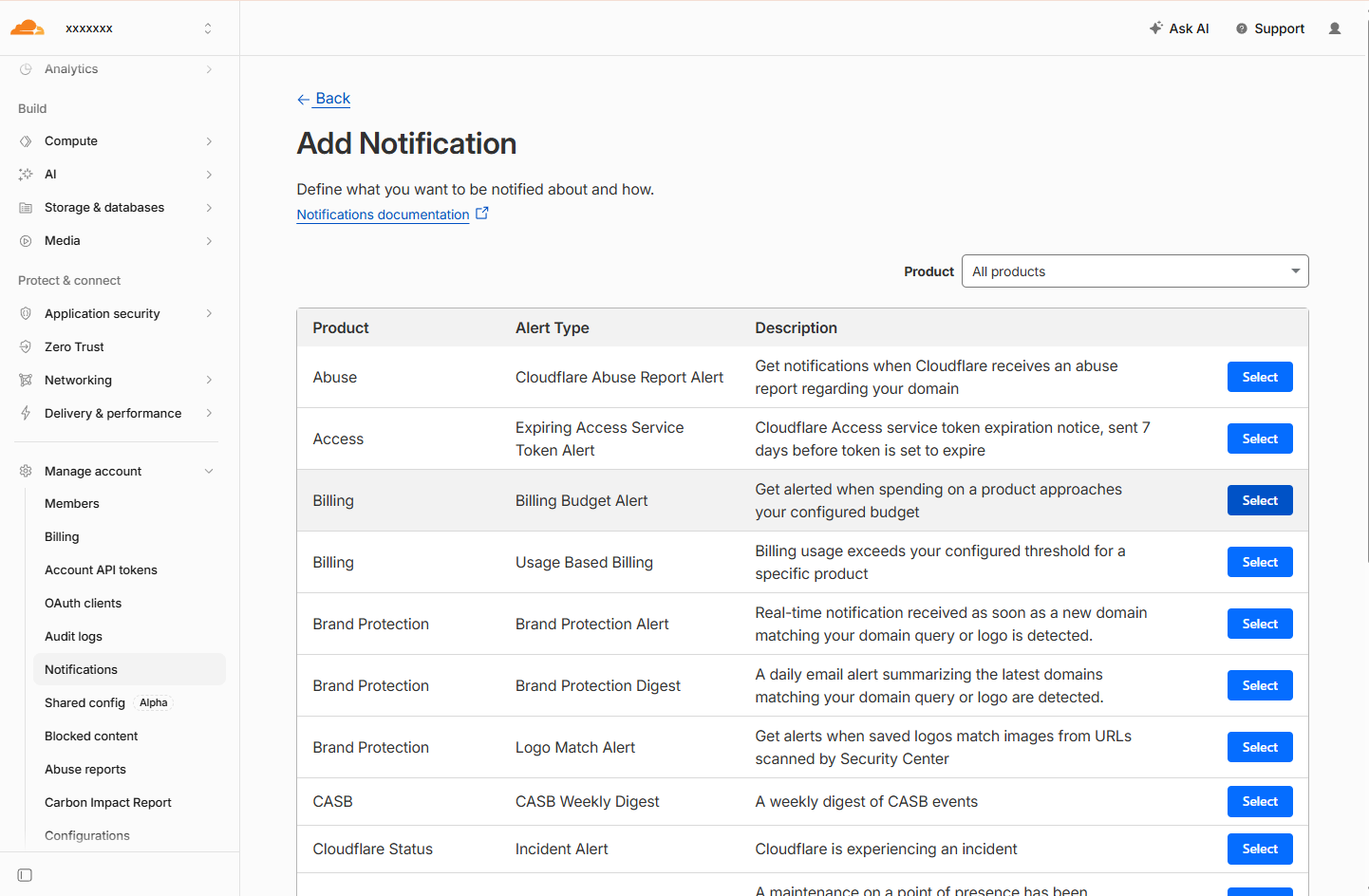Image resolution: width=1369 pixels, height=896 pixels.
Task: Select the Incident Alert
Action: [x=1260, y=849]
